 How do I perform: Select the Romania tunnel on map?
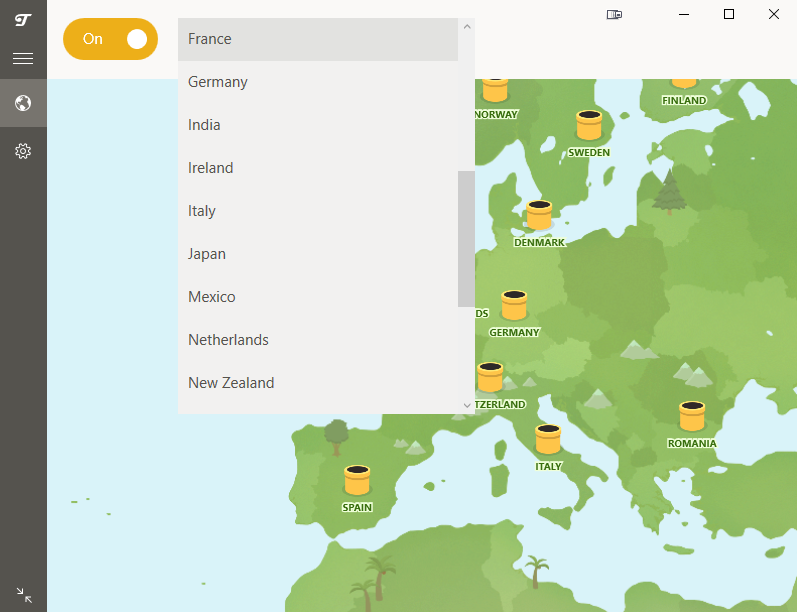(x=692, y=416)
